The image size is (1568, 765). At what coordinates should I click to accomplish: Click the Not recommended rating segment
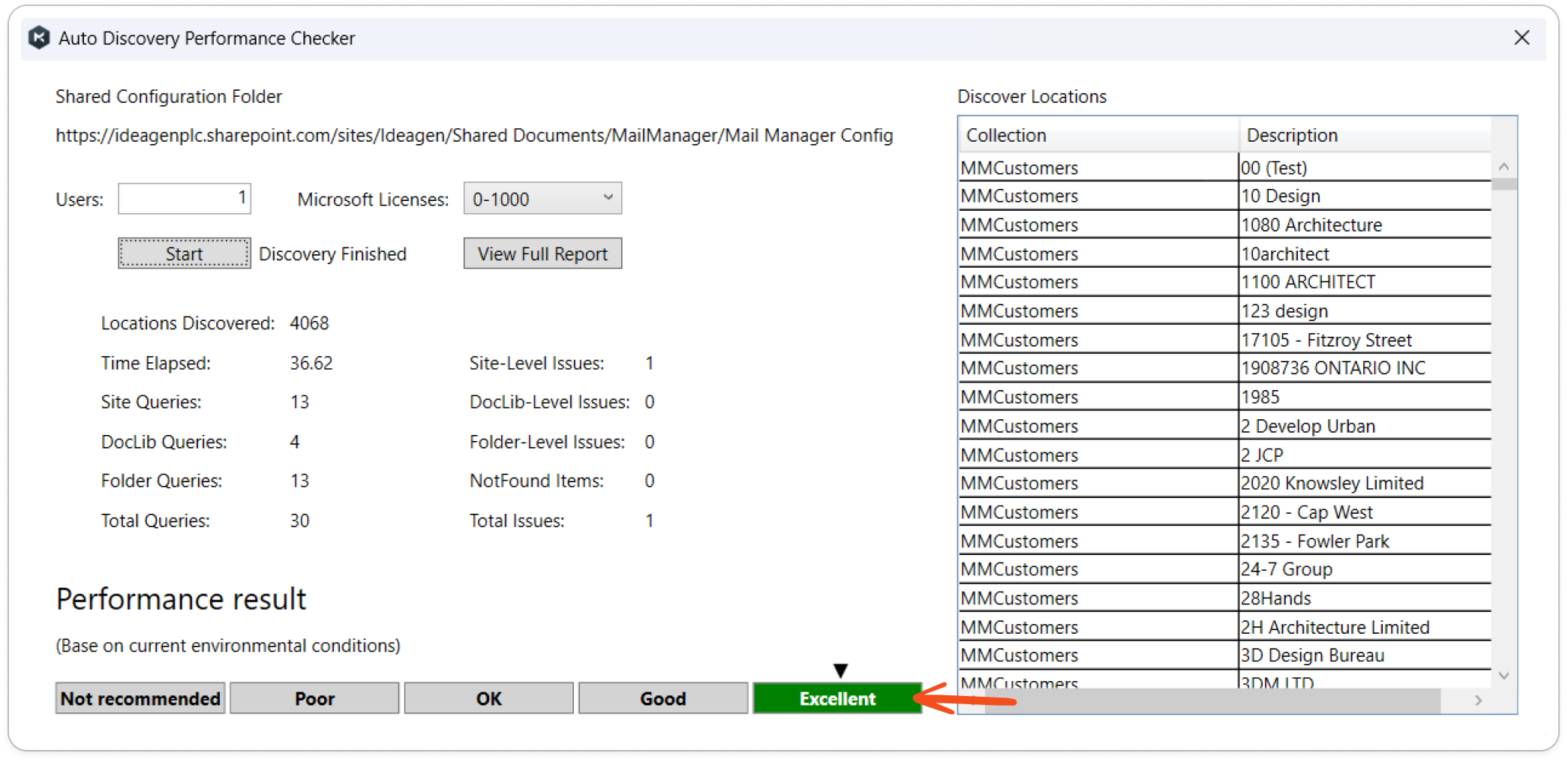tap(140, 699)
